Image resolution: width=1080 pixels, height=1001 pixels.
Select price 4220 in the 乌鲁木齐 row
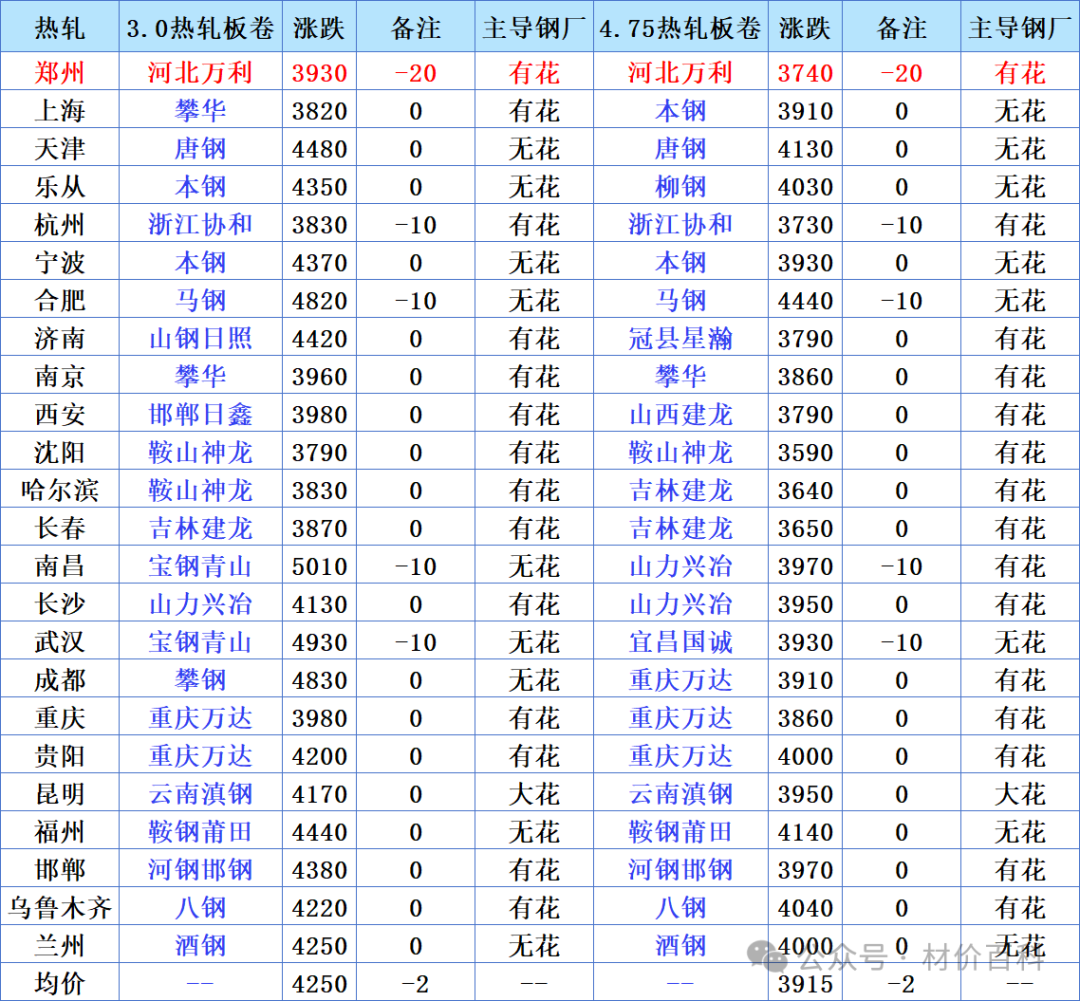click(x=319, y=907)
